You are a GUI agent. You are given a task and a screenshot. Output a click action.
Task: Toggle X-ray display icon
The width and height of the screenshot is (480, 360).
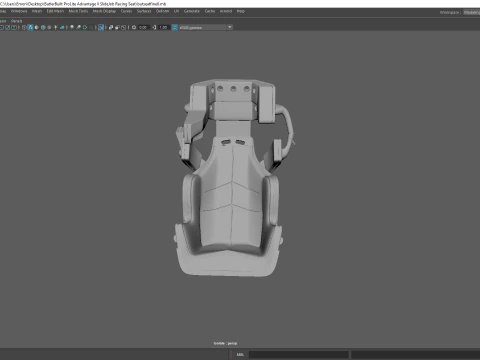click(x=111, y=27)
